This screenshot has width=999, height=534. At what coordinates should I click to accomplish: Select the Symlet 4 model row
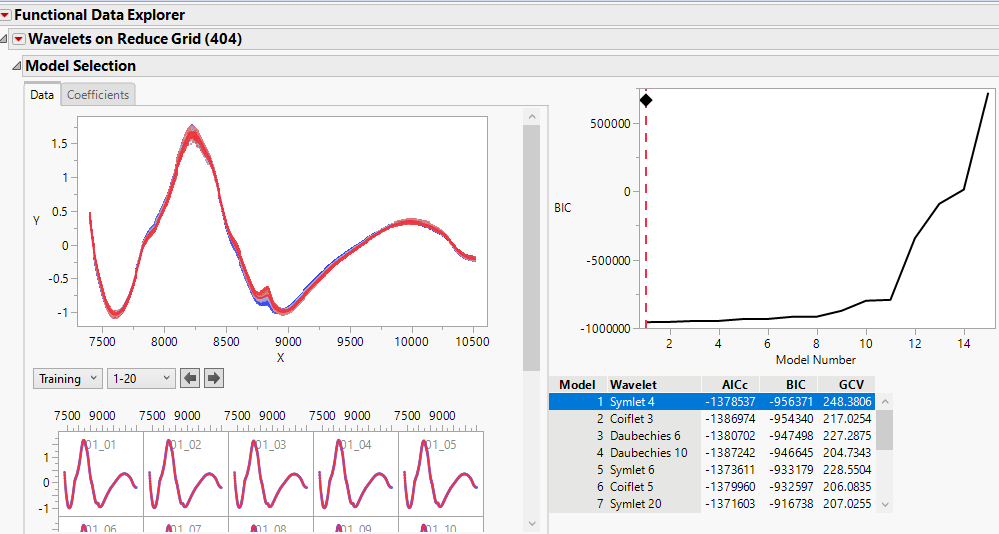coord(711,402)
